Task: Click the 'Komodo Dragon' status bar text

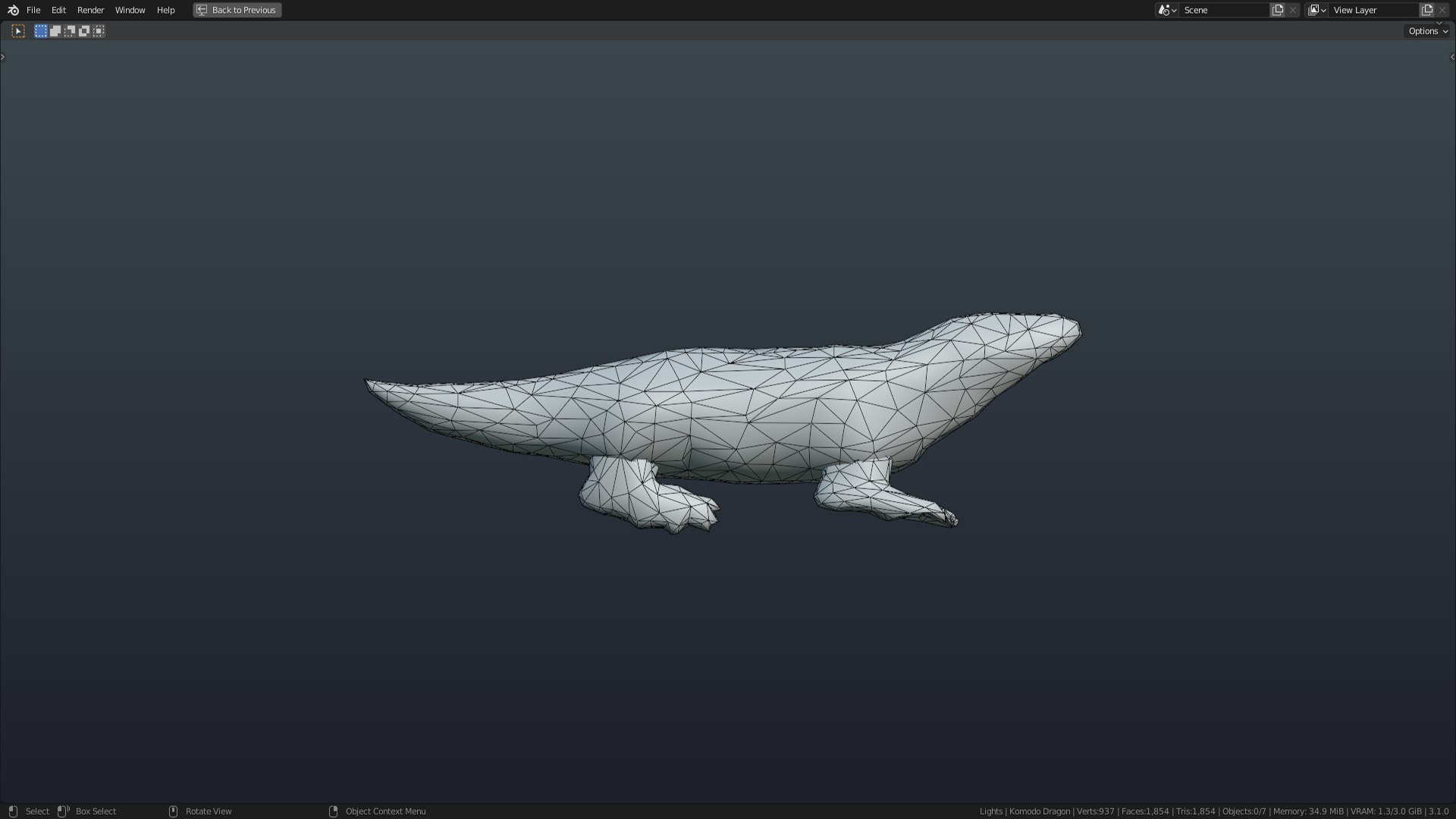Action: tap(1039, 811)
